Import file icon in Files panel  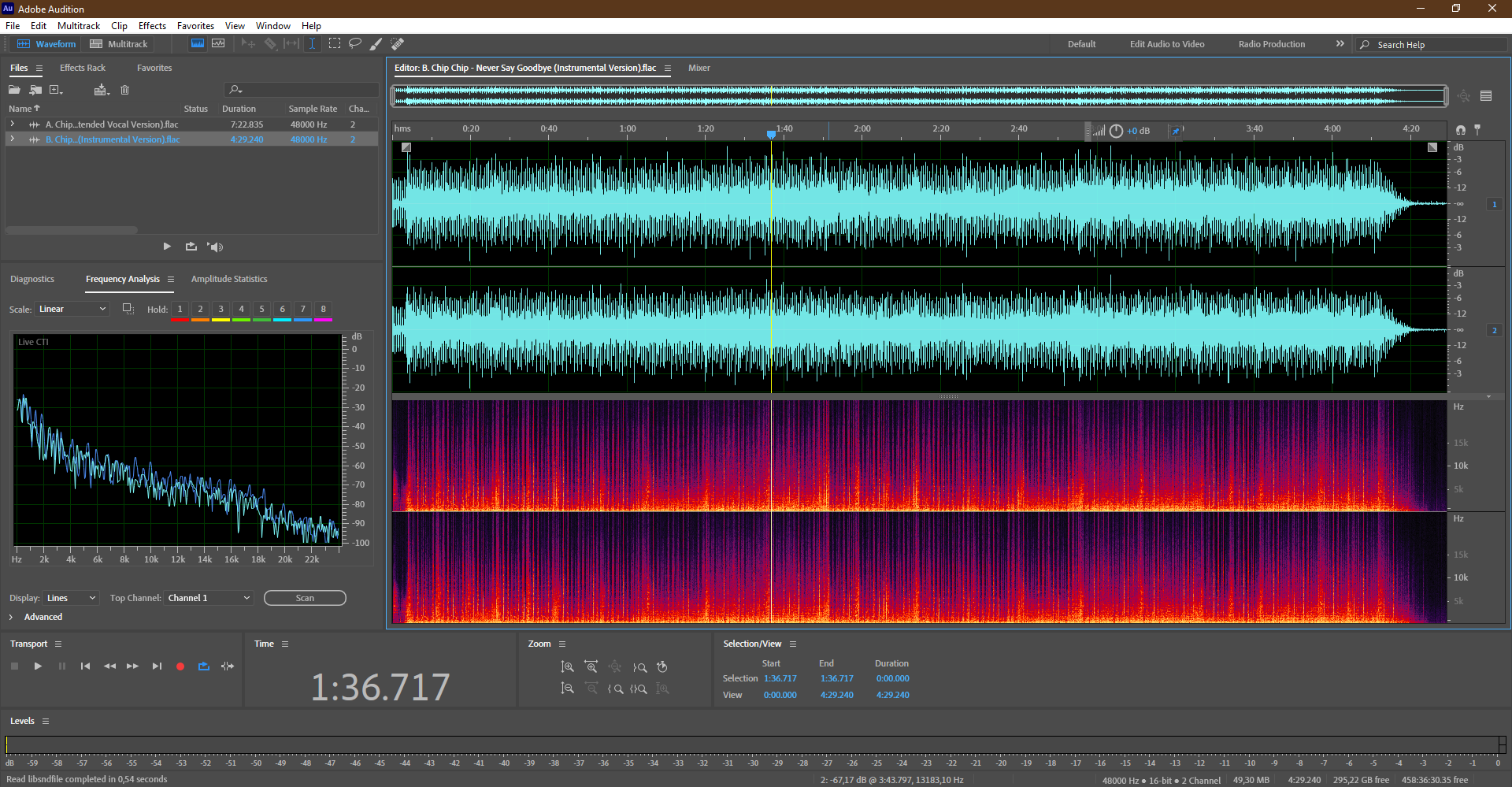click(35, 90)
